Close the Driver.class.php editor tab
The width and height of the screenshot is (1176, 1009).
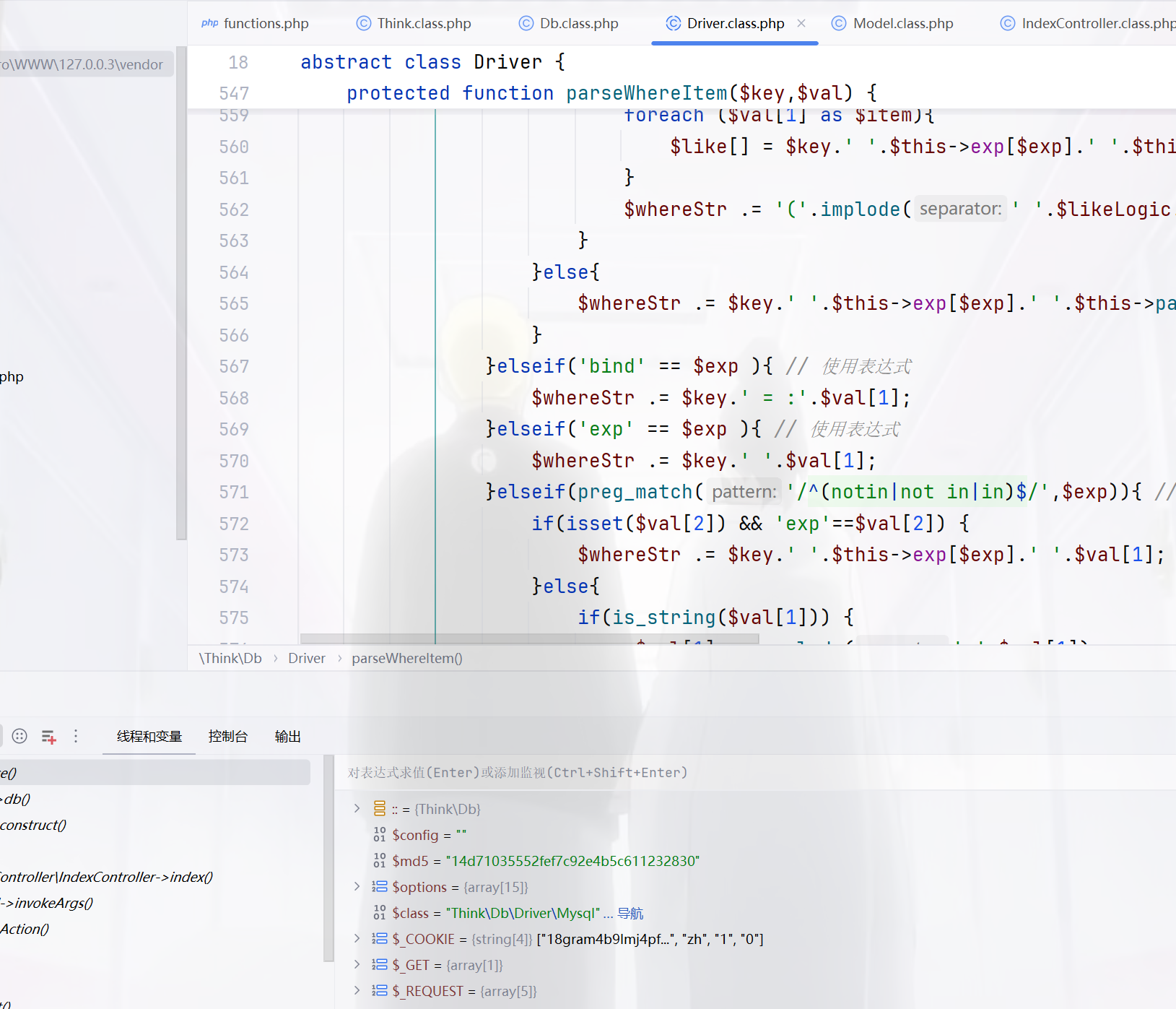tap(801, 23)
